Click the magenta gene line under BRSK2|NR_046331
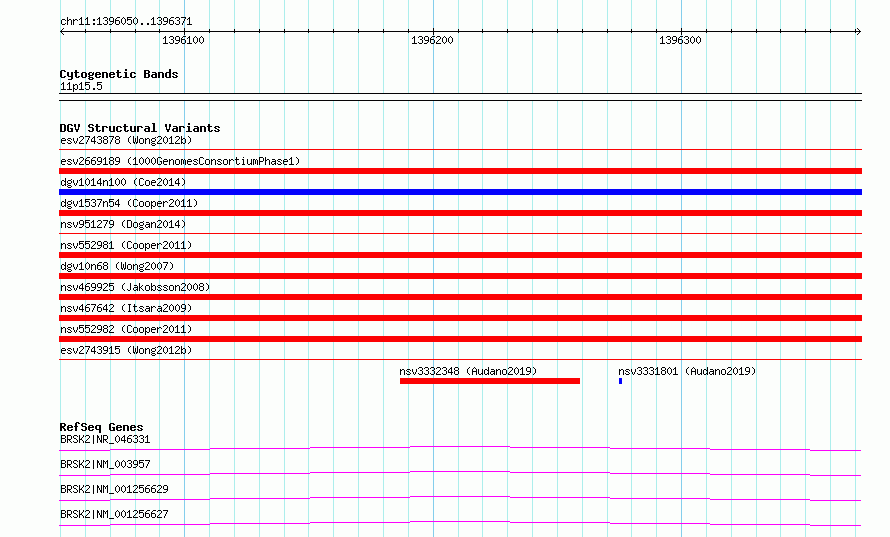890x537 pixels. coord(460,447)
